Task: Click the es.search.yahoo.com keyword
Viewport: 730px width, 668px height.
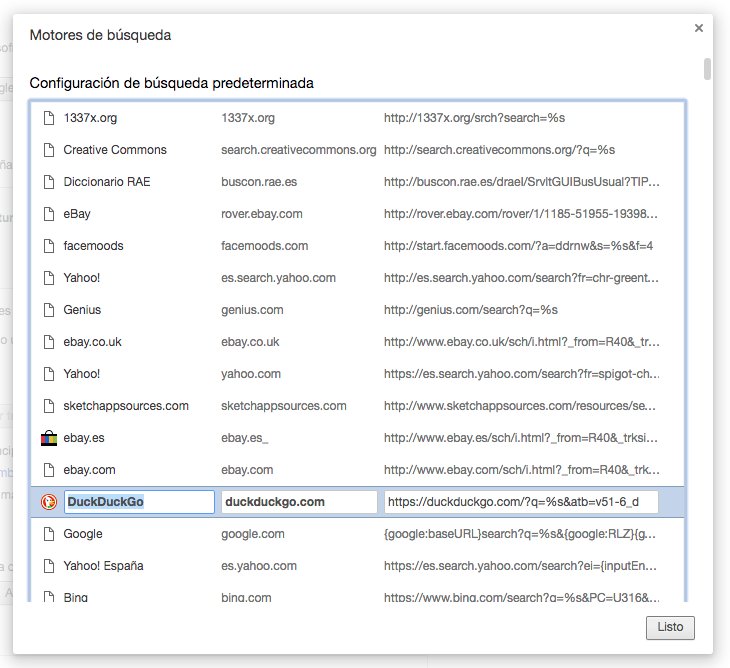Action: (278, 278)
